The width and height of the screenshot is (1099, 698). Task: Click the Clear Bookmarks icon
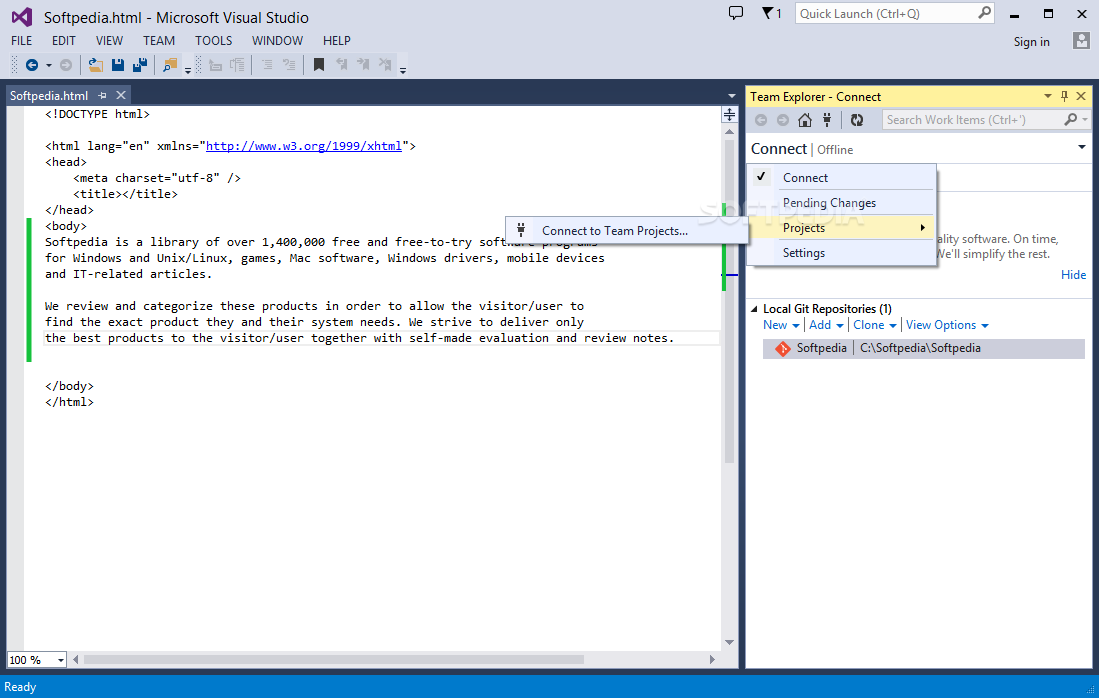pyautogui.click(x=385, y=65)
